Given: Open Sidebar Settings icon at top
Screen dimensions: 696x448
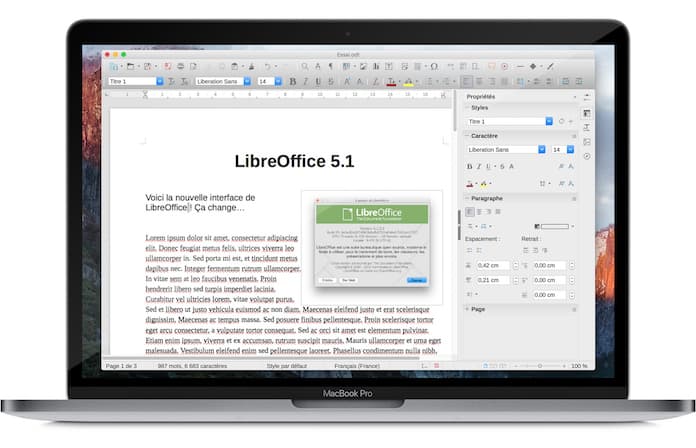Looking at the screenshot, I should tap(587, 97).
